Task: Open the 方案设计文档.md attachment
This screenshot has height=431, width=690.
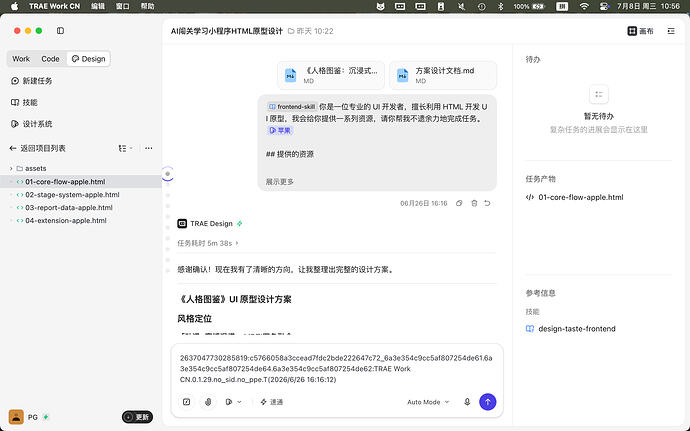Action: [x=443, y=75]
